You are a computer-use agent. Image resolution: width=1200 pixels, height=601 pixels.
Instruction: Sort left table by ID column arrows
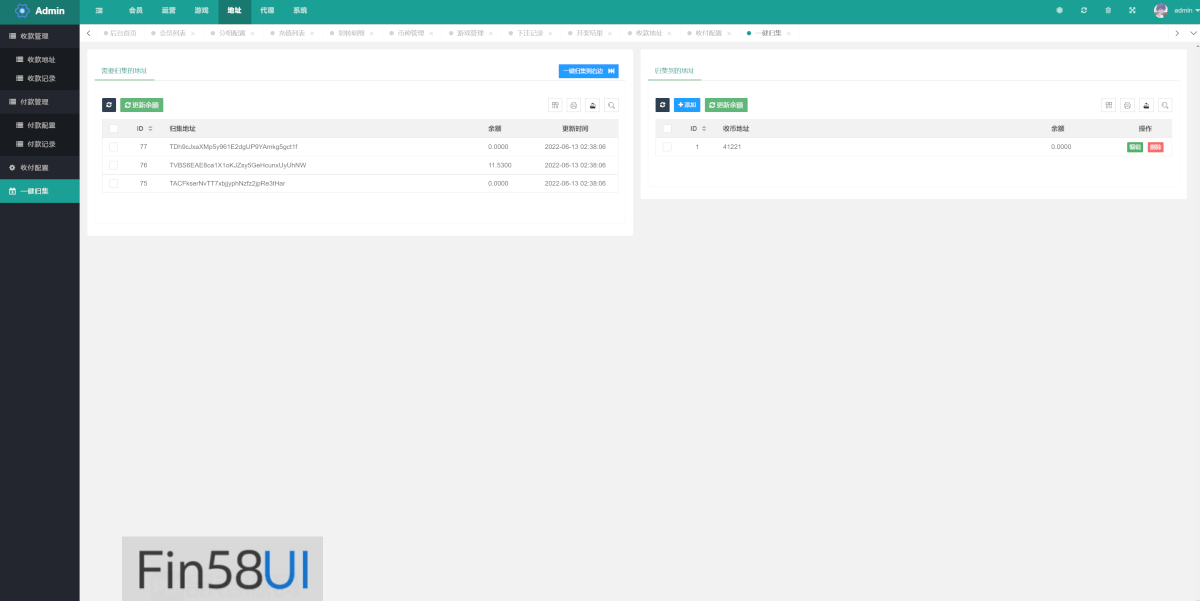150,129
